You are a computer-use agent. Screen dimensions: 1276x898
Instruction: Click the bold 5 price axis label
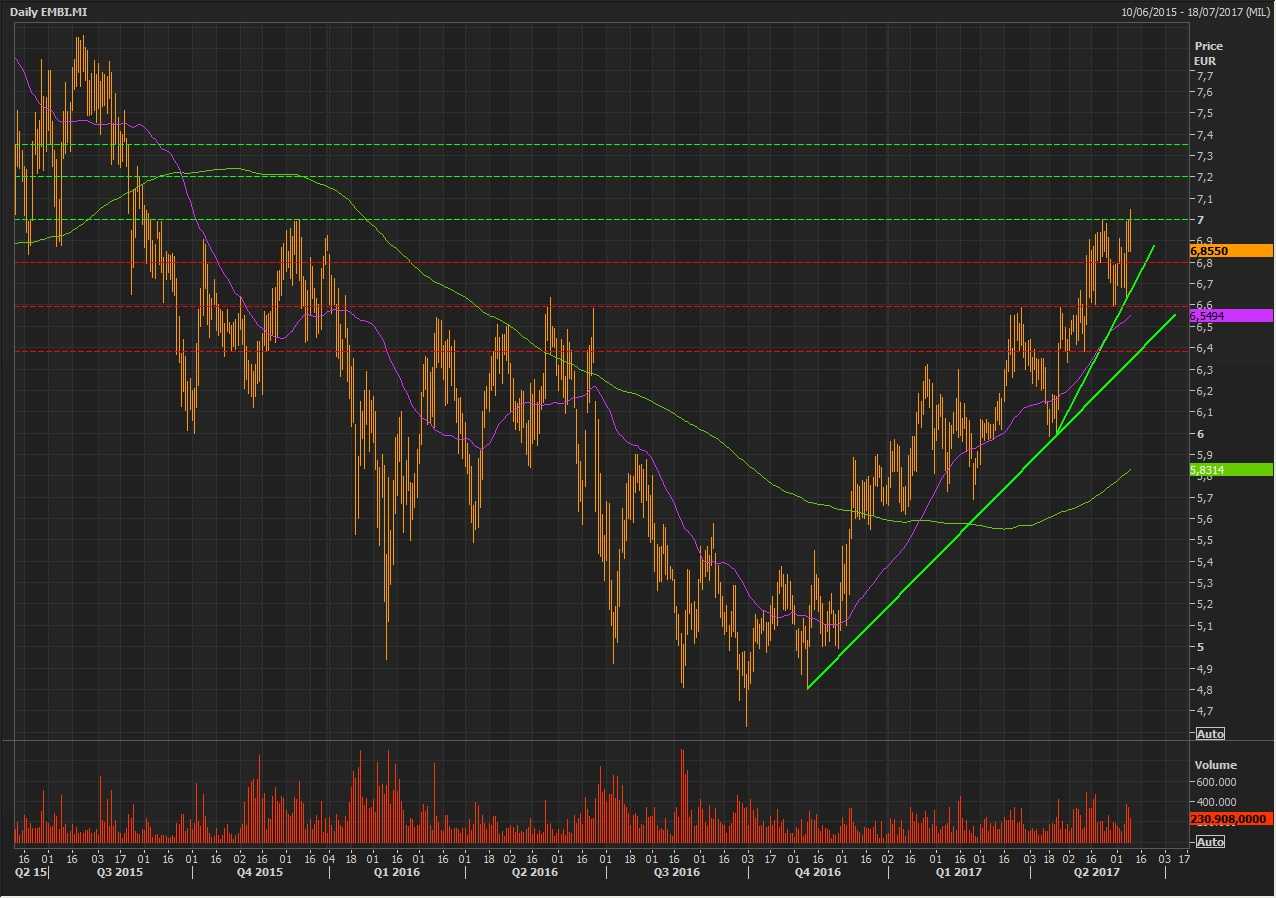click(x=1199, y=647)
